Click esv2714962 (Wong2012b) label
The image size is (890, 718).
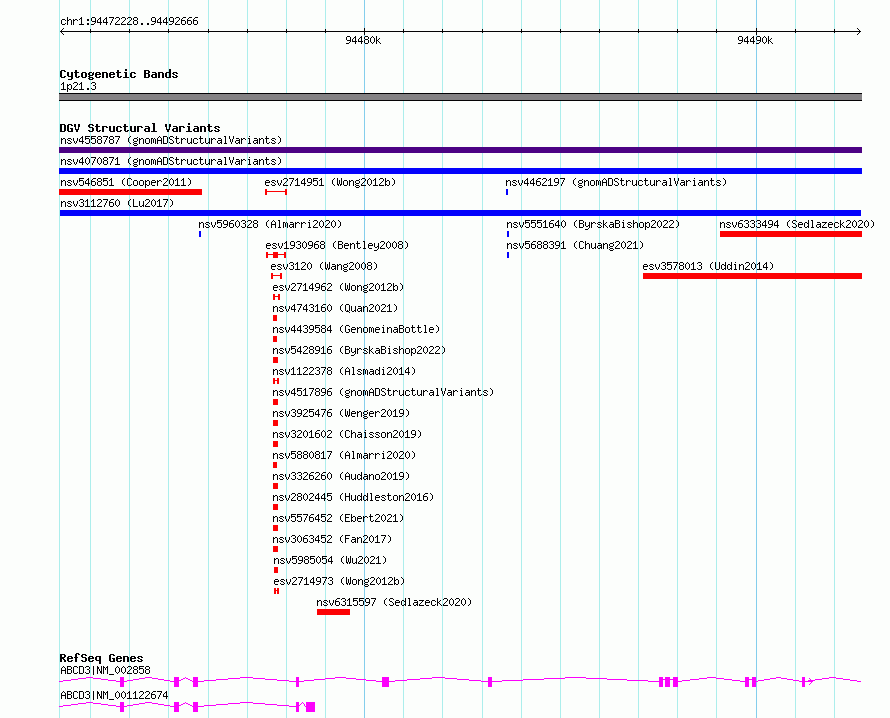pos(338,287)
